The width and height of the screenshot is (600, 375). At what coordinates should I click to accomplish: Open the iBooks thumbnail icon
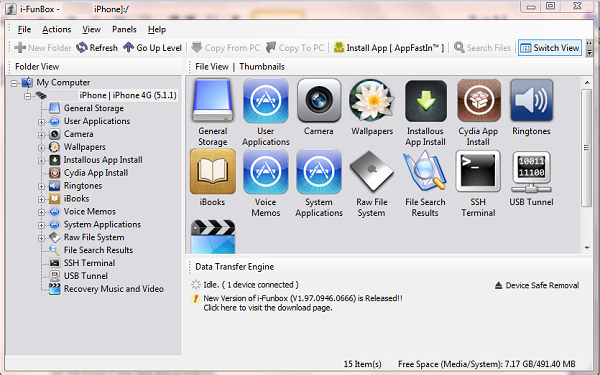point(213,171)
